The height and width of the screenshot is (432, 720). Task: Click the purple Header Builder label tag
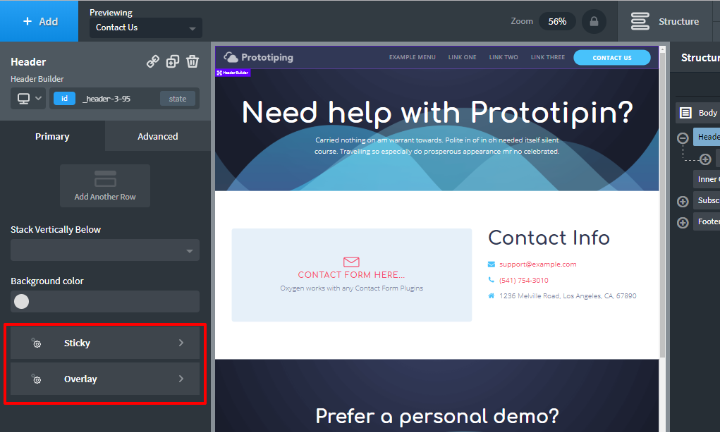pos(233,73)
